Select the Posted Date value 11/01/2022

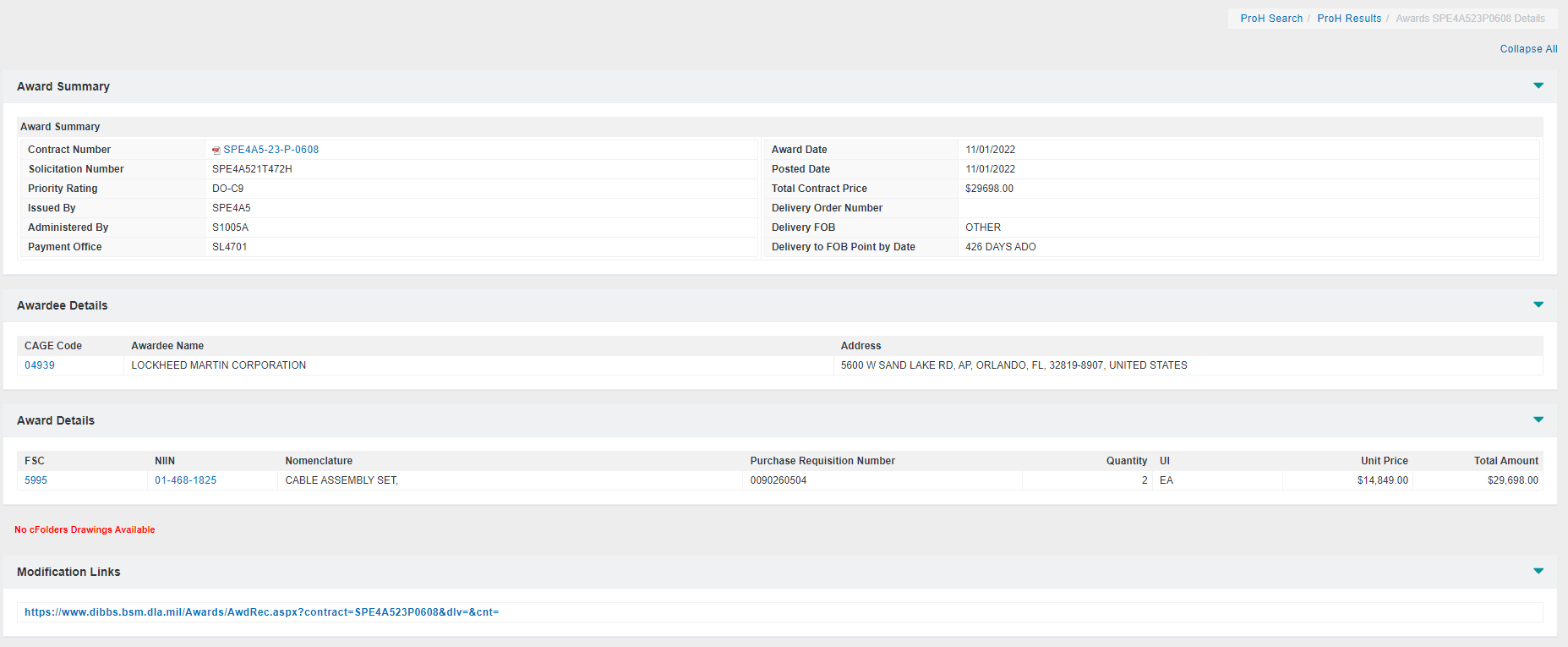[x=990, y=169]
